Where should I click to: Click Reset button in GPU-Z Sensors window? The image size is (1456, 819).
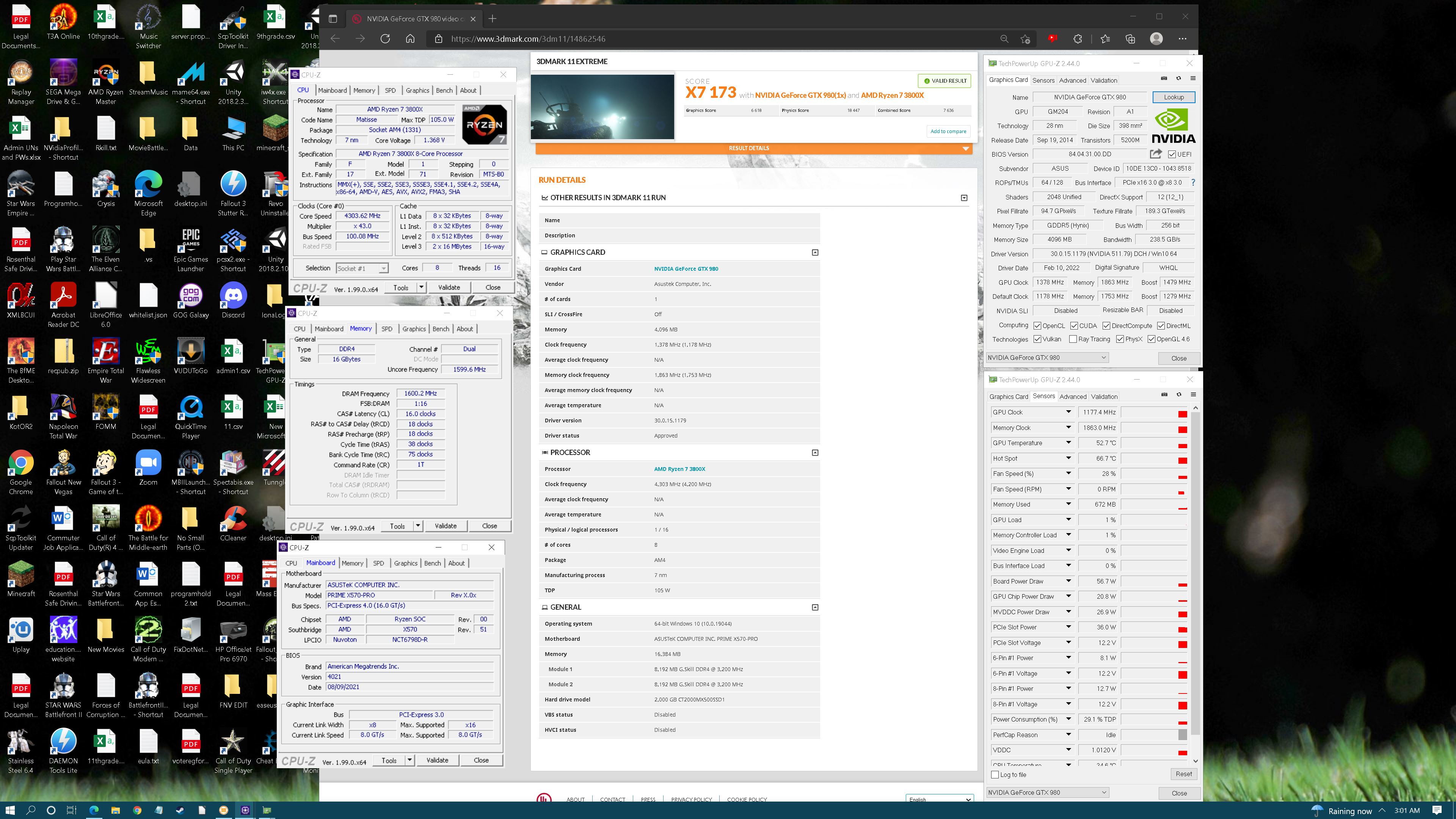point(1183,774)
